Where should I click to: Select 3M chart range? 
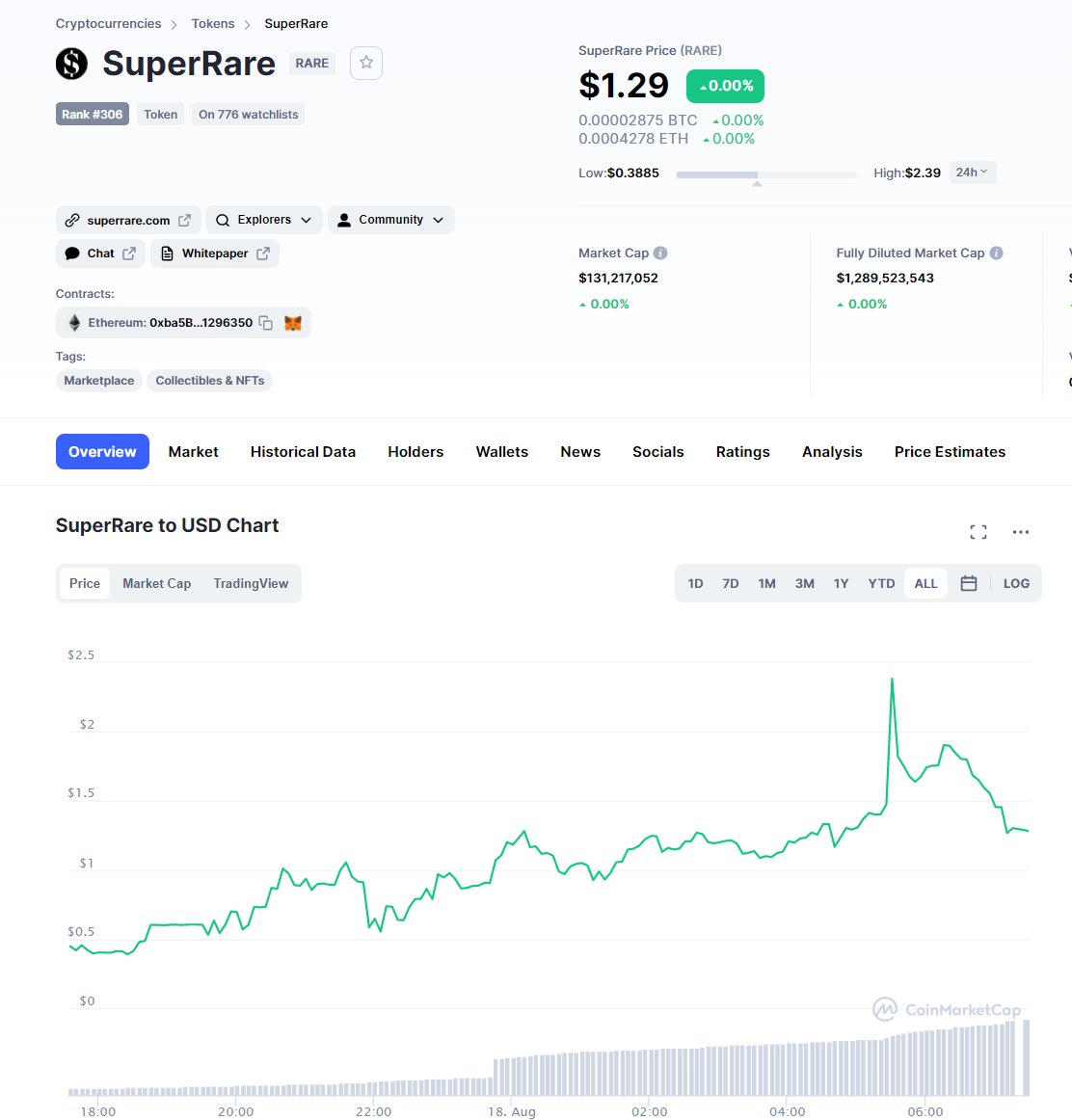804,583
